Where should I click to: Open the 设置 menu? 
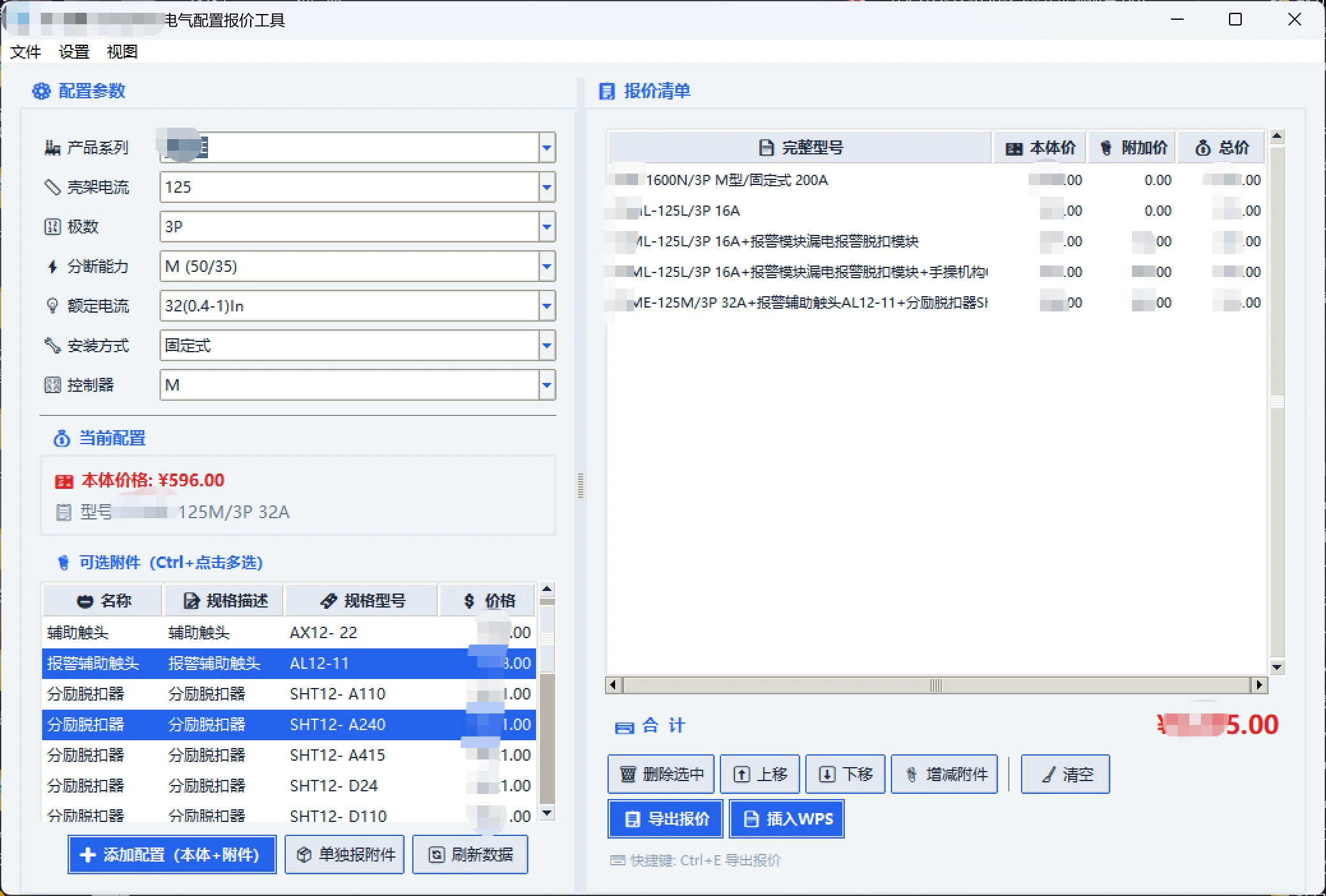tap(74, 52)
